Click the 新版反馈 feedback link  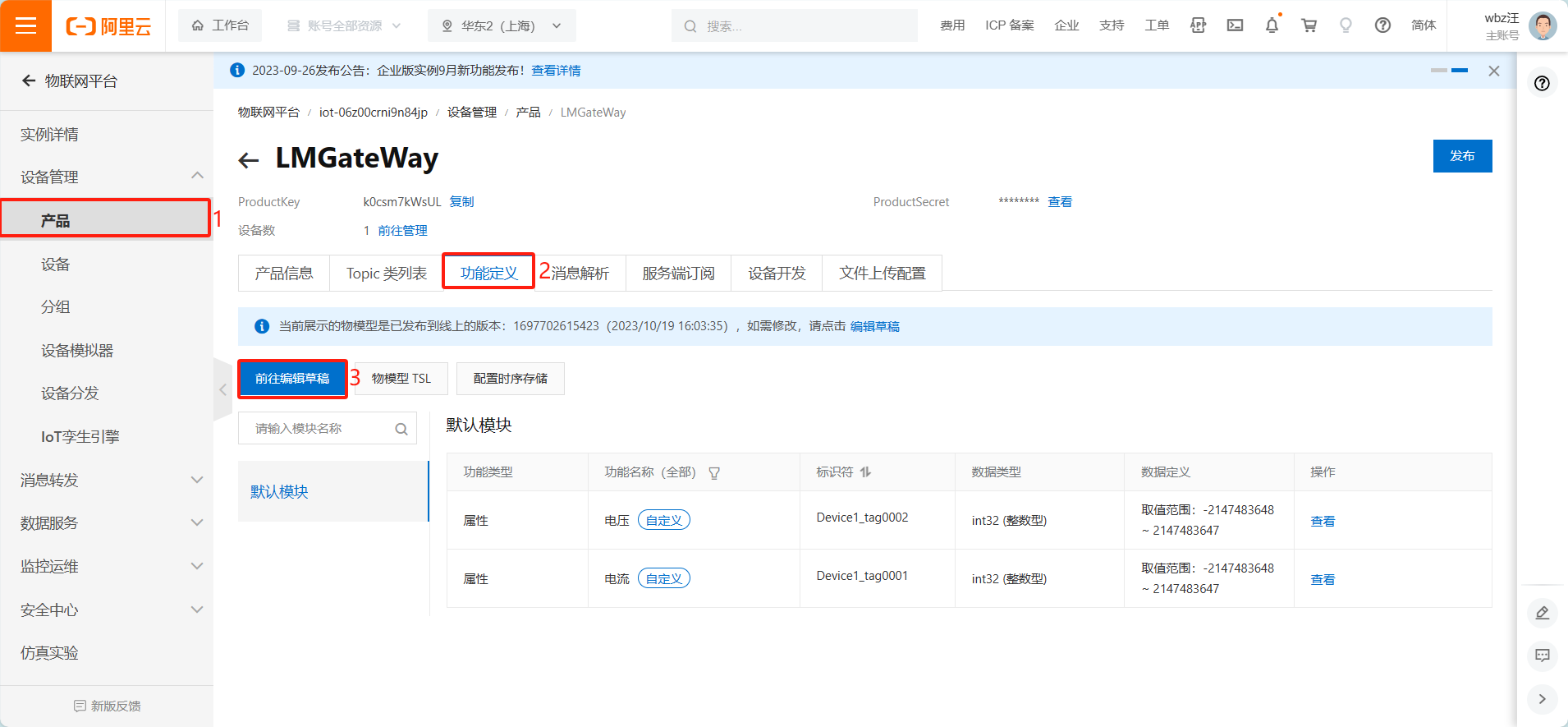click(x=107, y=706)
